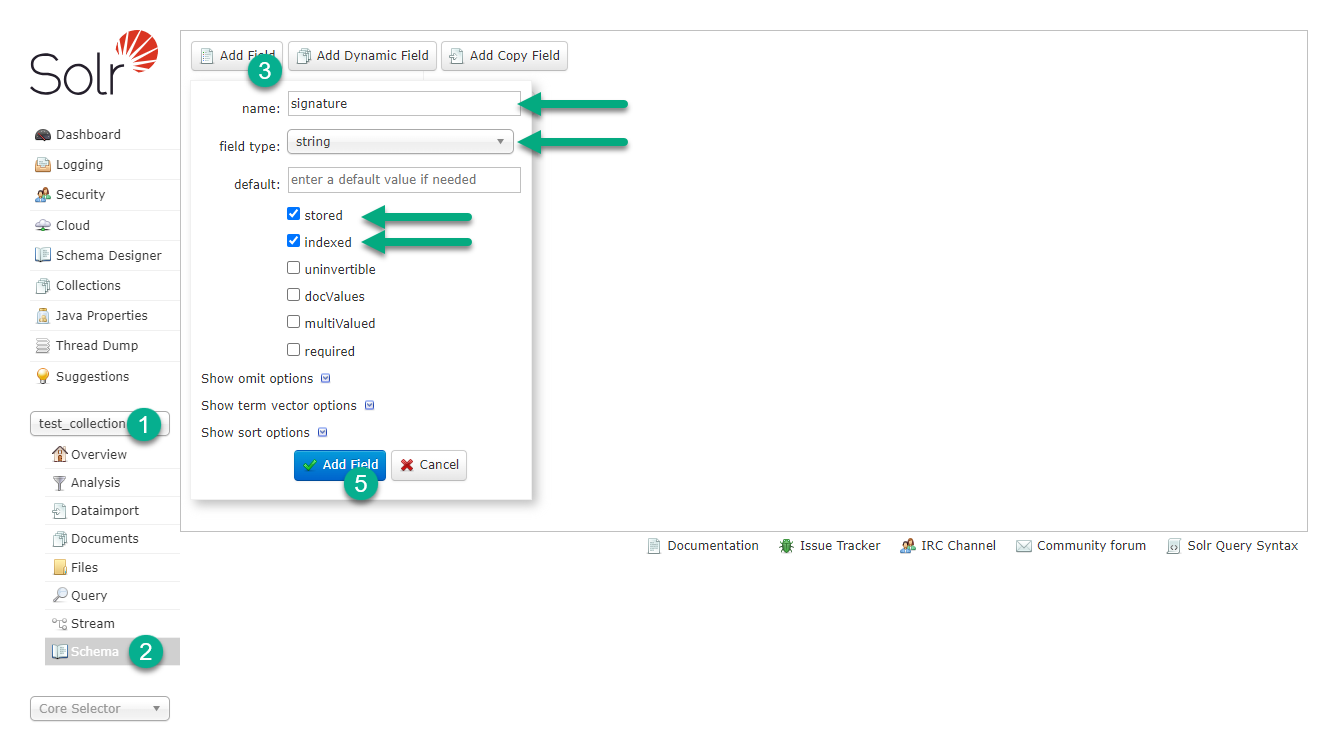Open the Issue Tracker link
The height and width of the screenshot is (750, 1338).
[840, 546]
